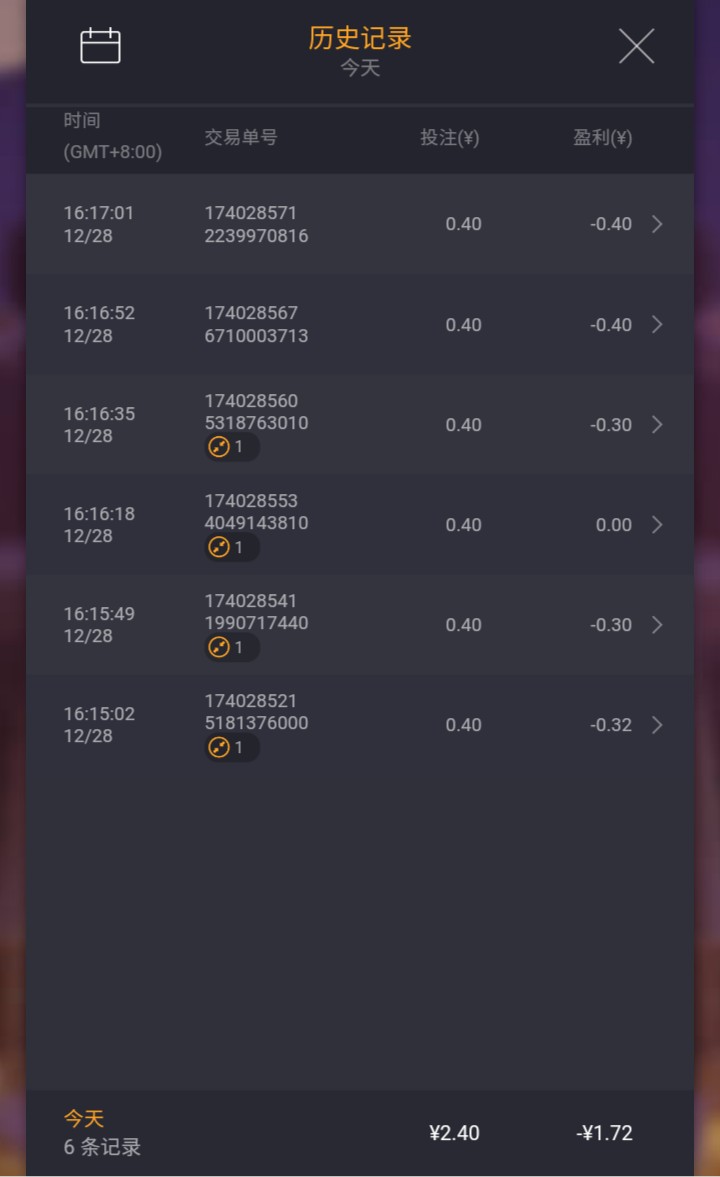Click the 投注(¥) column header
720x1177 pixels.
point(449,137)
